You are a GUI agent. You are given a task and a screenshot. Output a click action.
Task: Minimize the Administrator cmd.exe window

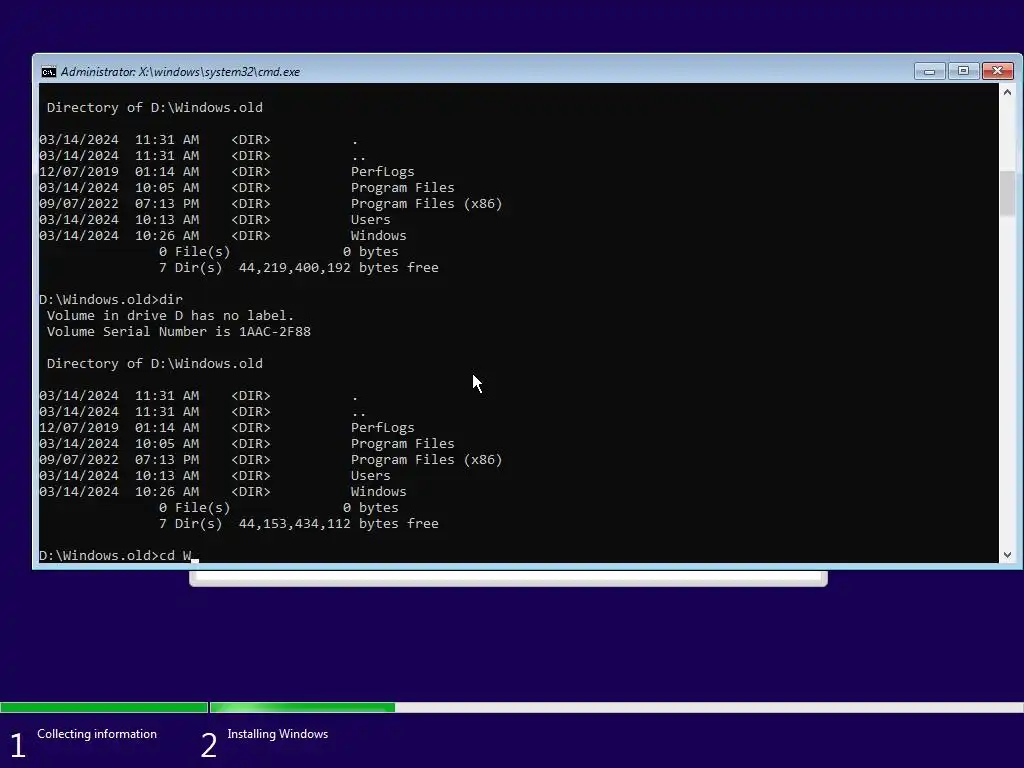929,71
